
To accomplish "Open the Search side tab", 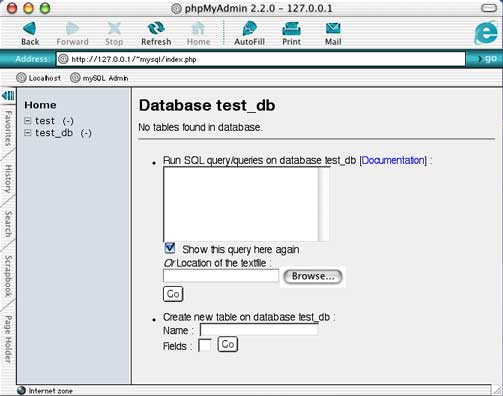I will [x=8, y=224].
